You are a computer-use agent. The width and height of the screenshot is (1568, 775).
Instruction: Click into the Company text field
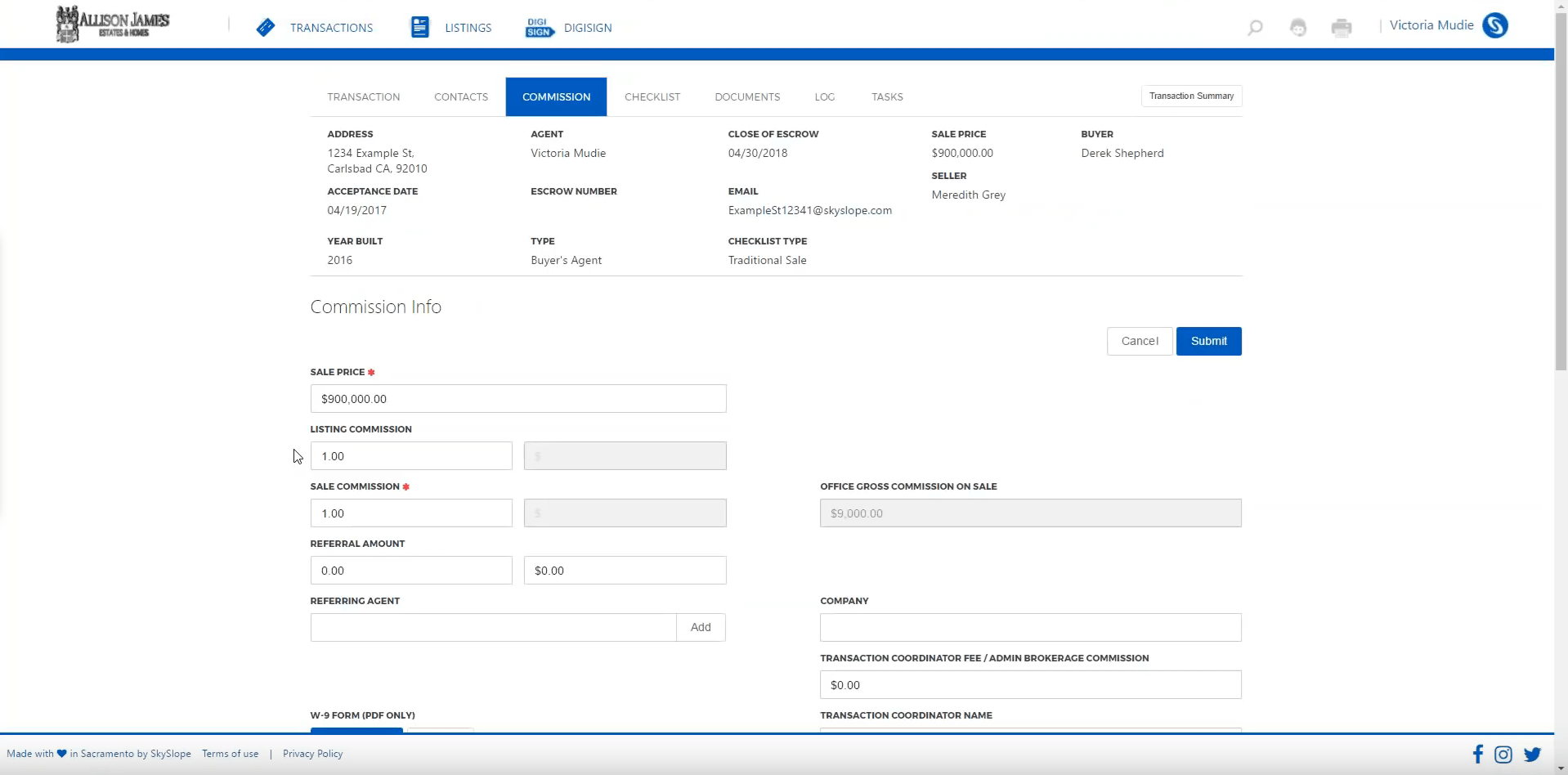(x=1030, y=627)
